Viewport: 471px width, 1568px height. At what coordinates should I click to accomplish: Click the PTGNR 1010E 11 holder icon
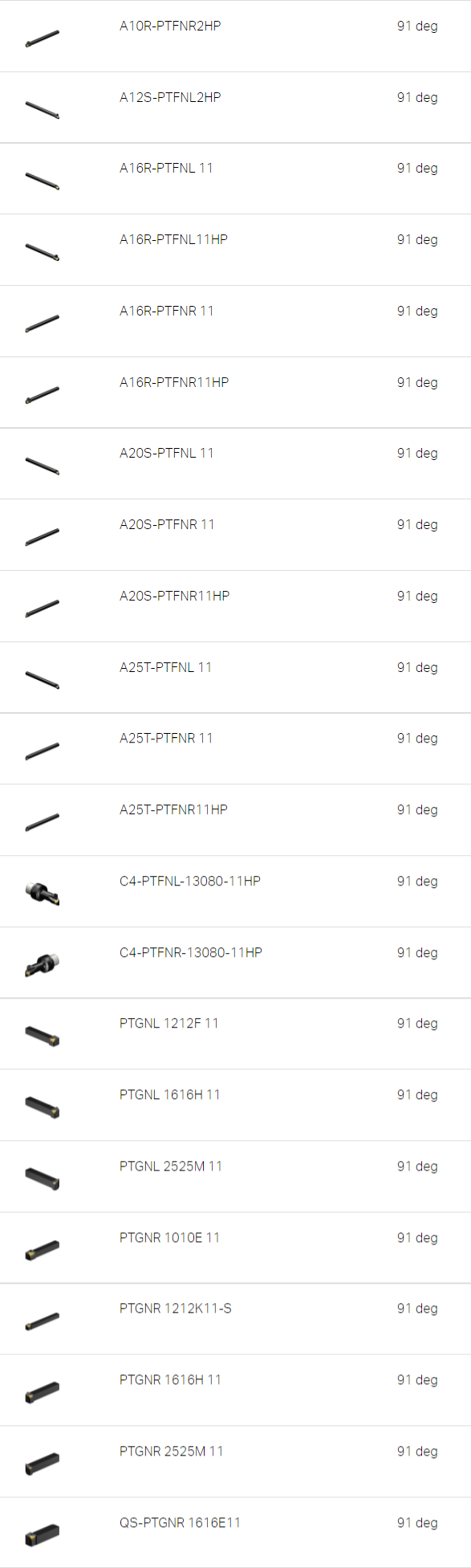(x=43, y=1249)
